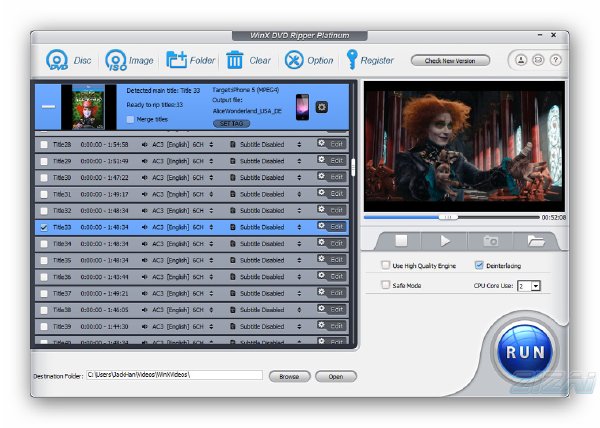Open the user account icon in the toolbar
Screen dimensions: 600x428
(x=520, y=60)
